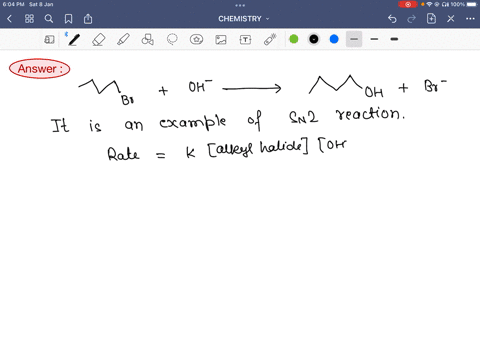
Task: Tap the handwritten word 'Rate'
Action: point(123,154)
